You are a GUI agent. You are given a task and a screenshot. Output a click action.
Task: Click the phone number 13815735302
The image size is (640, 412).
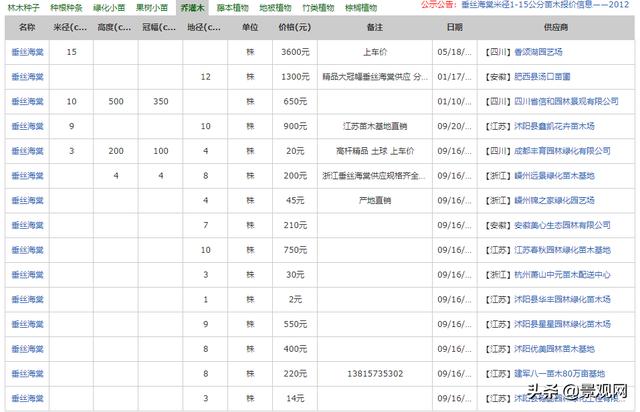[x=375, y=374]
